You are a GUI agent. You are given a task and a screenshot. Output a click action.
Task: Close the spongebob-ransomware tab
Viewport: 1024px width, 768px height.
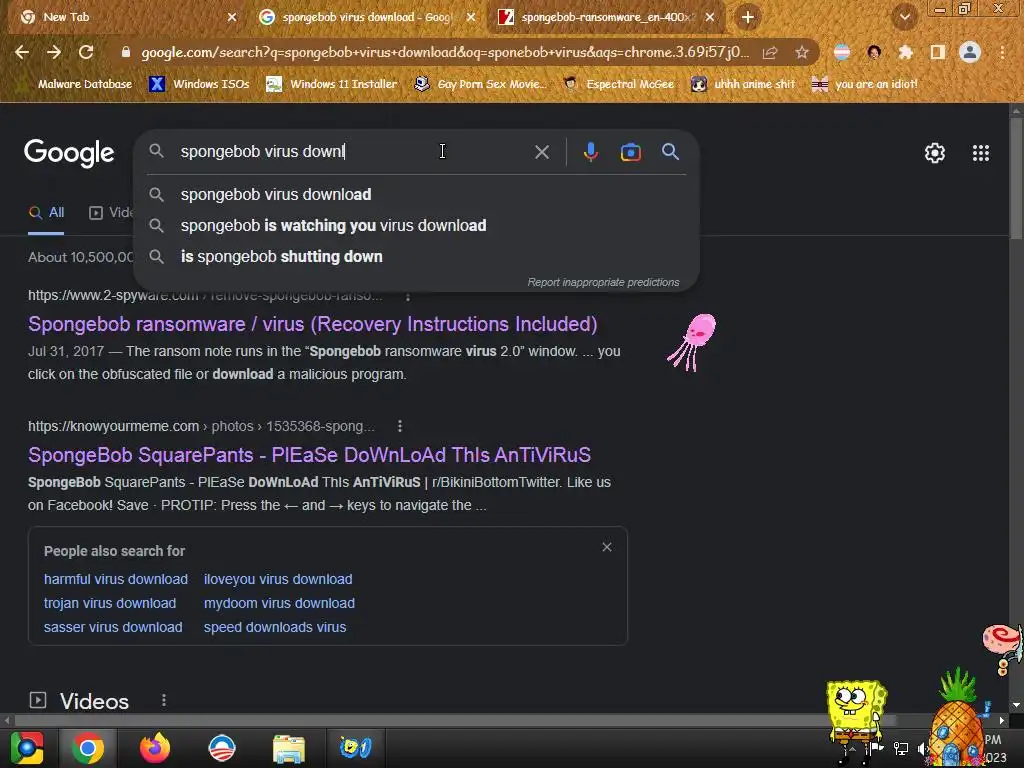click(710, 17)
